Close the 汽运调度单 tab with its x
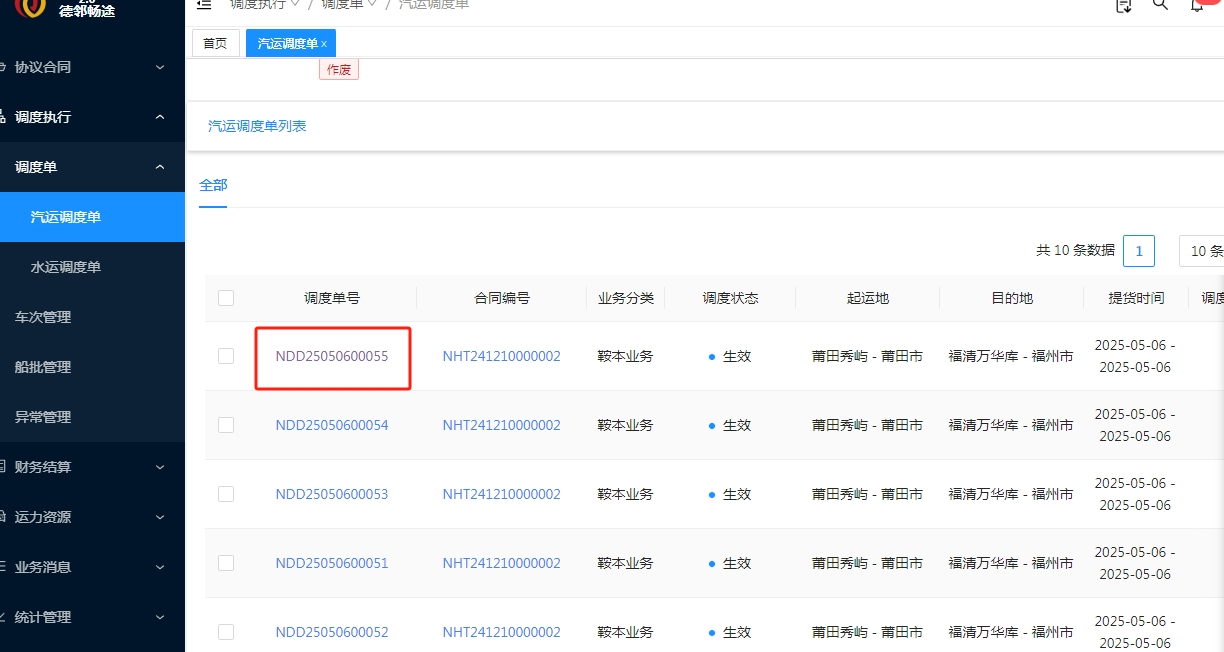 (324, 44)
